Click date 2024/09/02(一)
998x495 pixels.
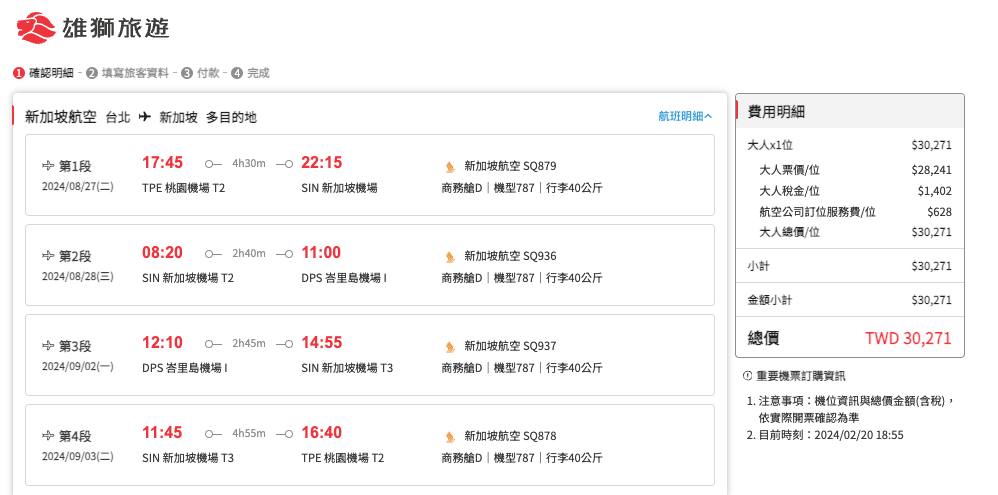coord(78,366)
